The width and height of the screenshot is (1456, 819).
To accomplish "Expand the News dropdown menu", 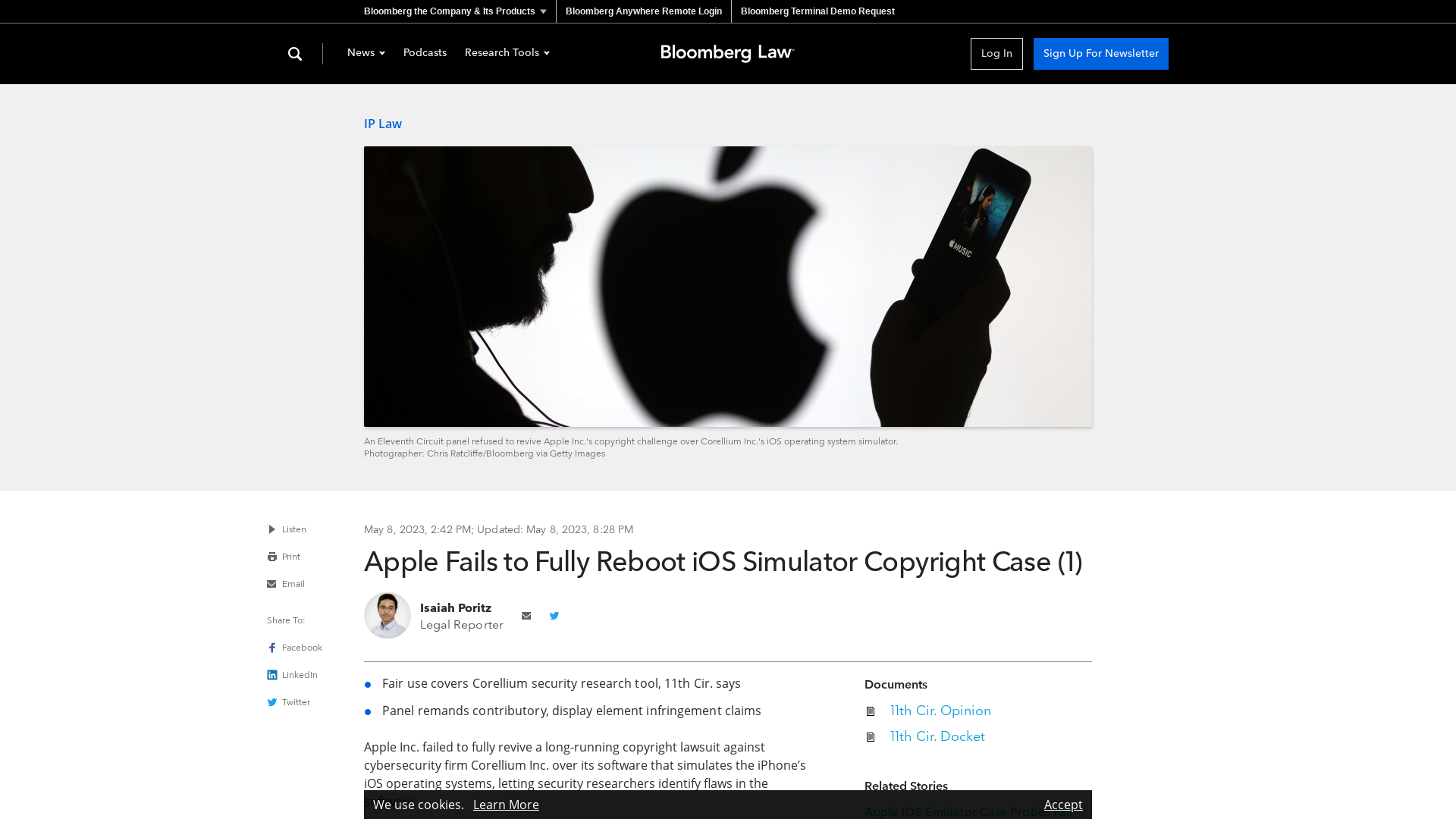I will click(x=365, y=53).
